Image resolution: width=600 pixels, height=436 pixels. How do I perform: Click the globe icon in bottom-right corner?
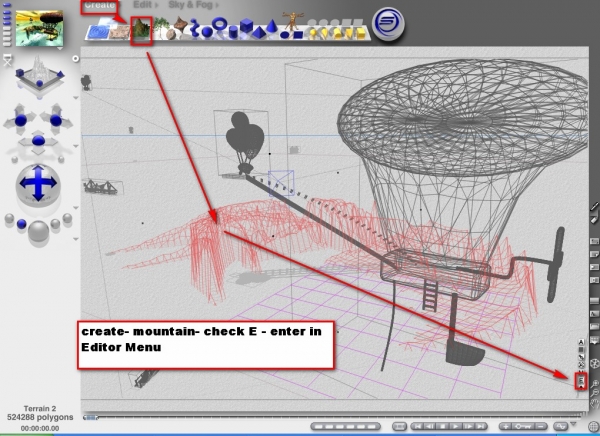(593, 428)
